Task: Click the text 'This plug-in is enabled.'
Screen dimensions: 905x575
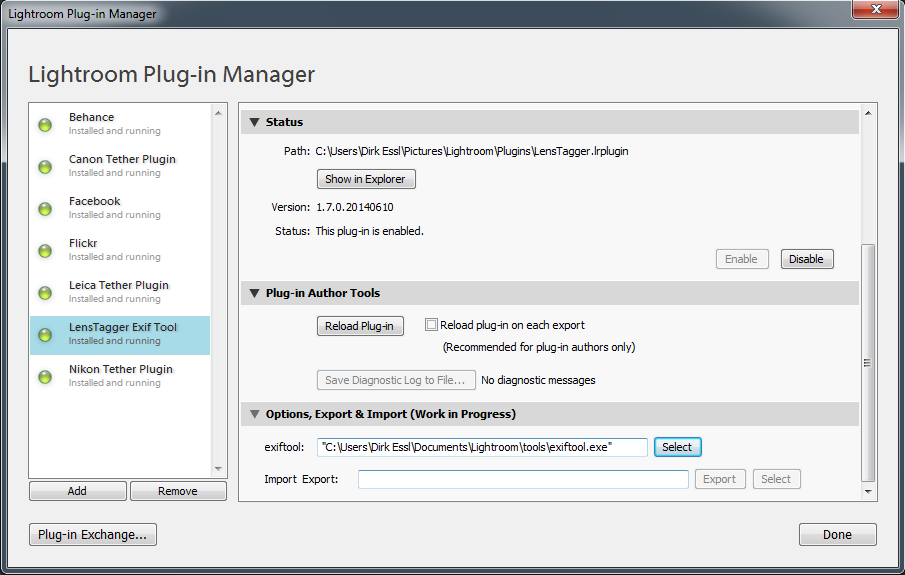Action: (x=369, y=231)
